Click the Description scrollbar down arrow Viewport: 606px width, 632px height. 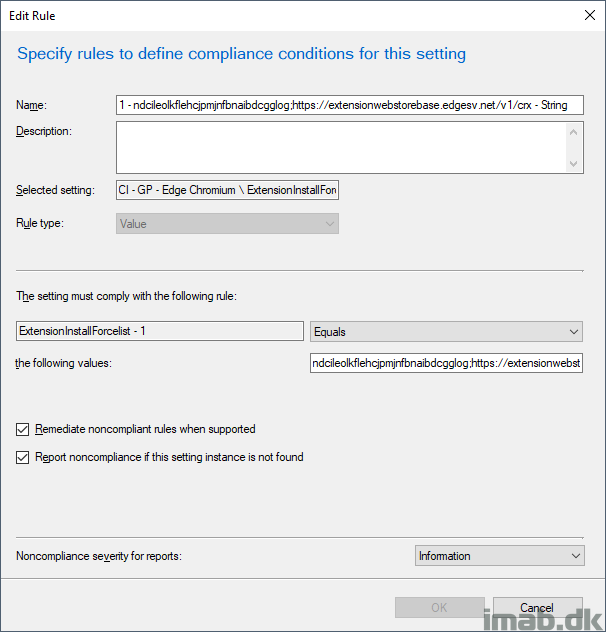coord(574,164)
